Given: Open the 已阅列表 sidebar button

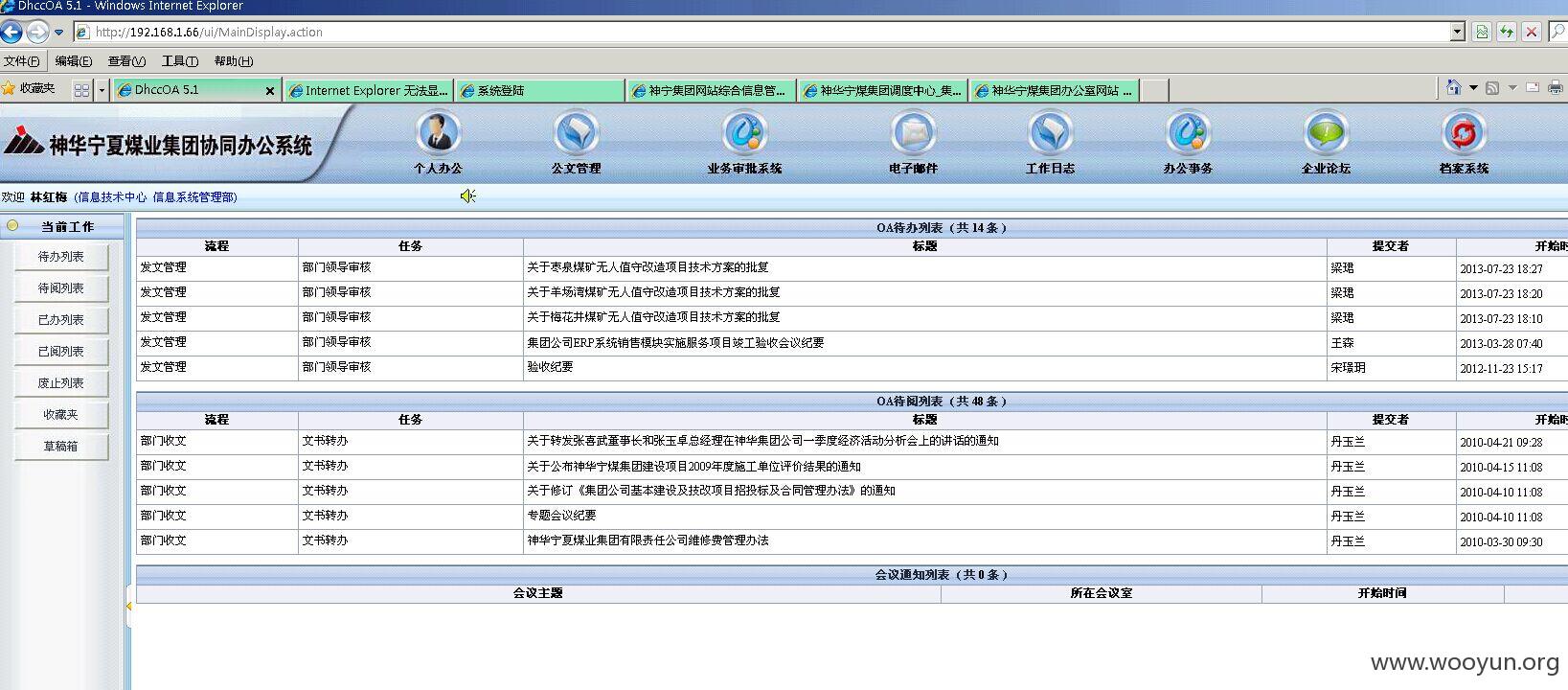Looking at the screenshot, I should point(61,352).
